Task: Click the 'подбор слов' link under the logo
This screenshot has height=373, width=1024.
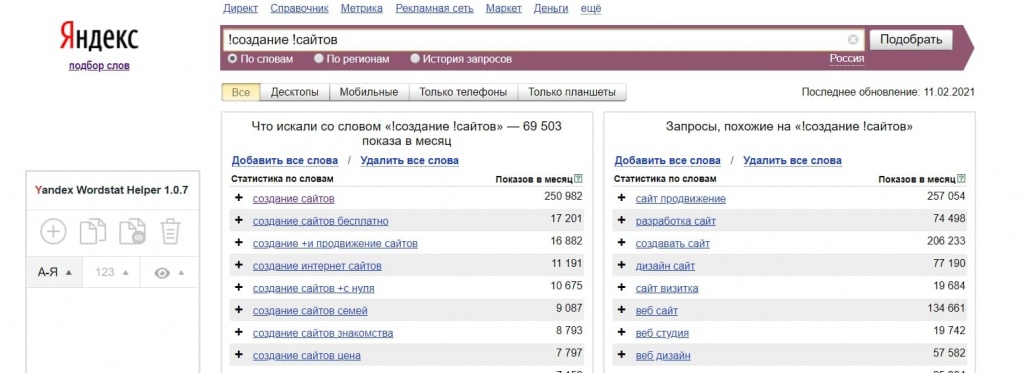Action: pyautogui.click(x=99, y=66)
